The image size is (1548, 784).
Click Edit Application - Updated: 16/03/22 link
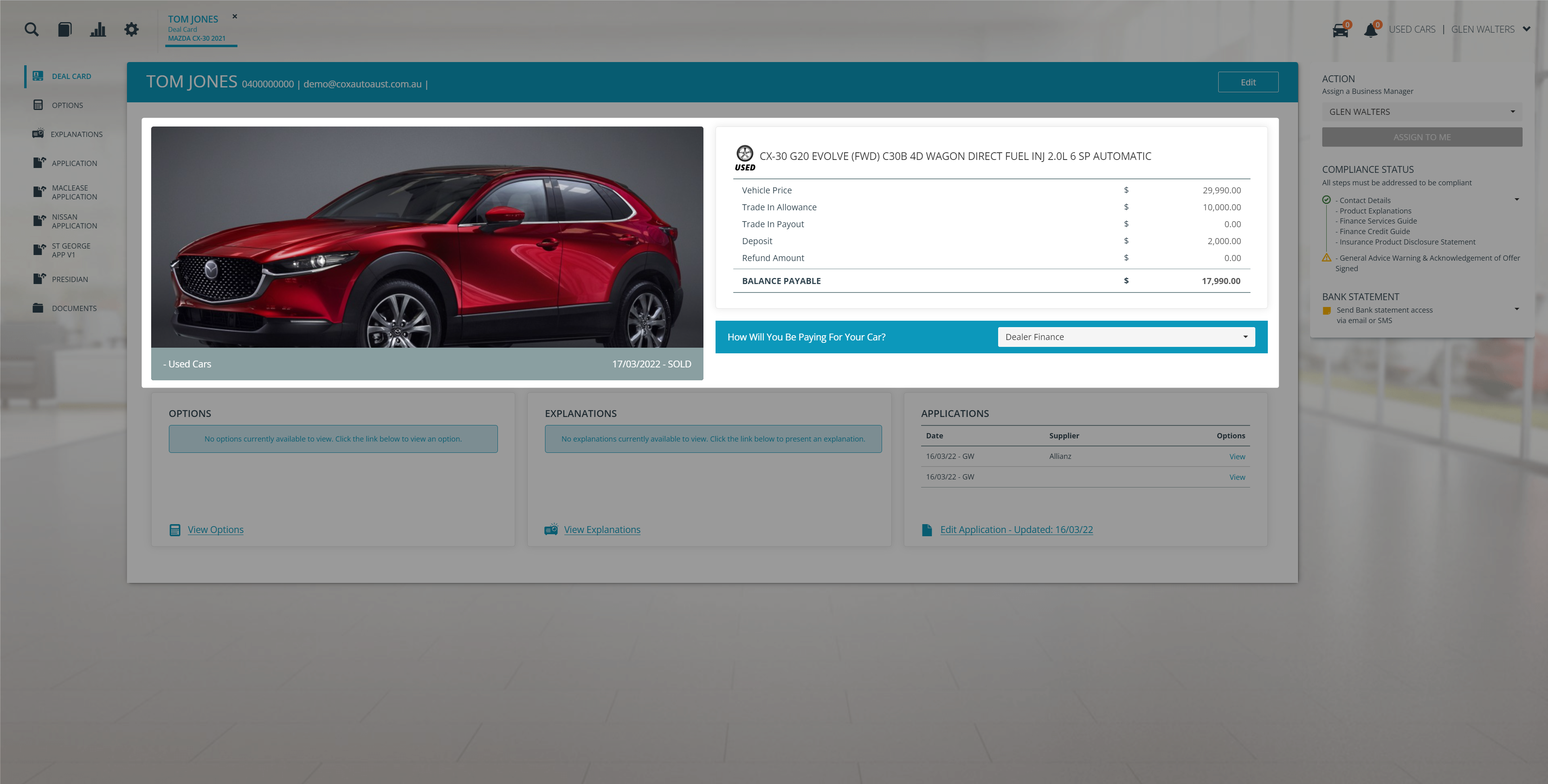click(x=1016, y=529)
